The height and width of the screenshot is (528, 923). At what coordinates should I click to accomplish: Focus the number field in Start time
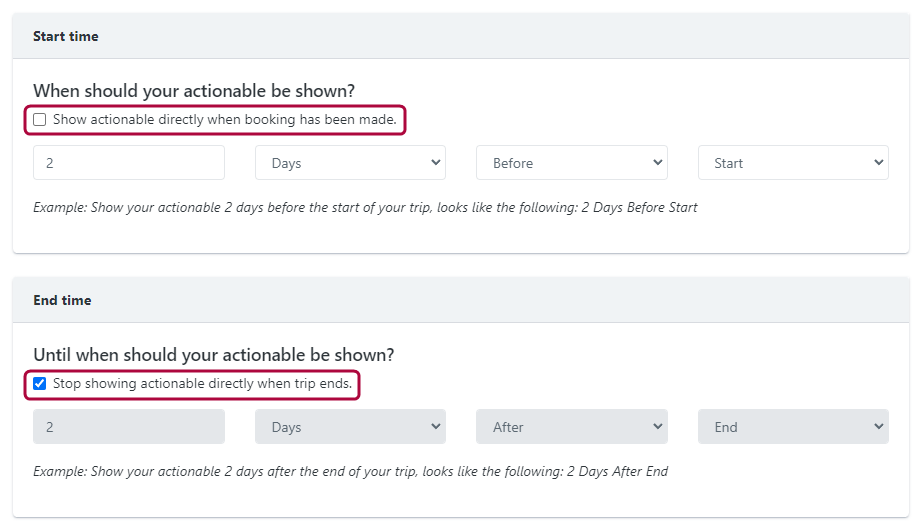point(129,163)
